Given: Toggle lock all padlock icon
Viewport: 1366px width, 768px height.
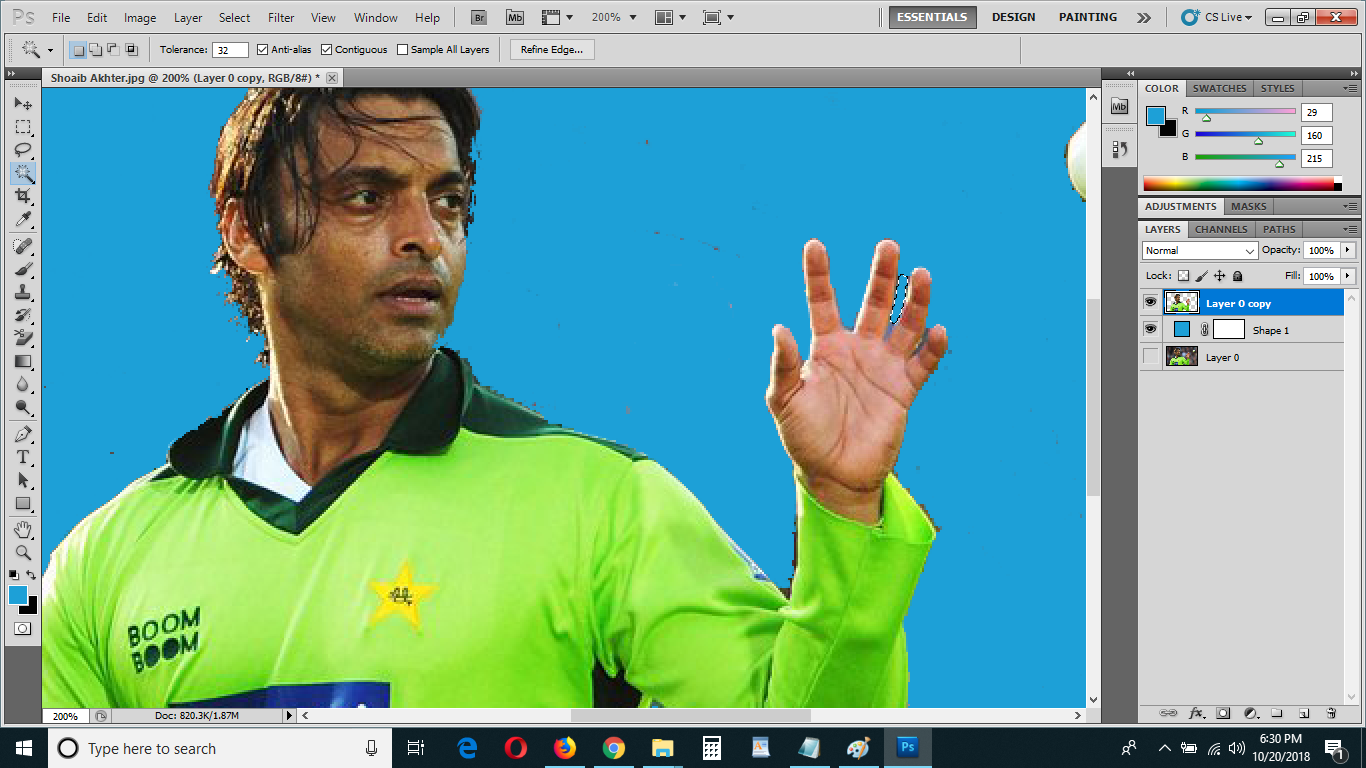Looking at the screenshot, I should point(1238,276).
